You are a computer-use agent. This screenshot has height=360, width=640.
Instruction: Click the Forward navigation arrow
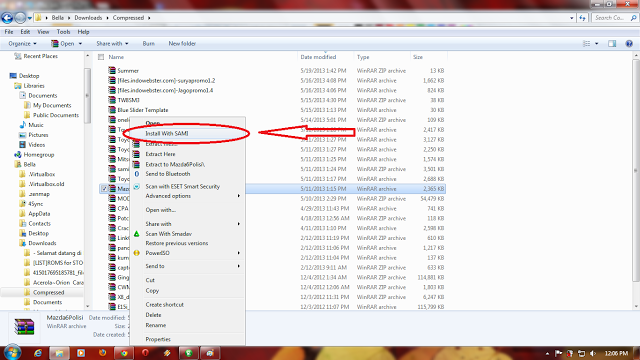coord(20,18)
